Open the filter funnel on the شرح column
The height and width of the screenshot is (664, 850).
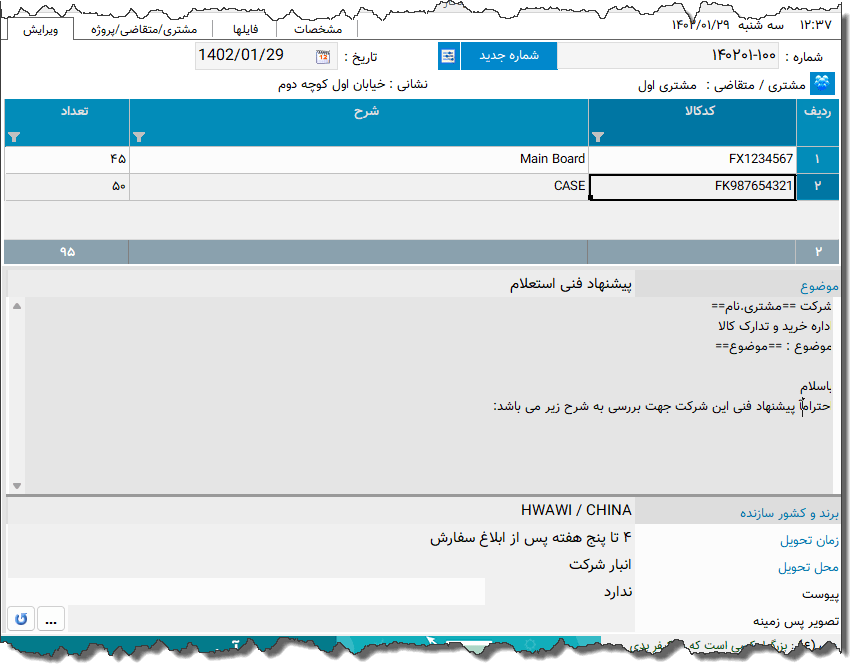[x=140, y=137]
